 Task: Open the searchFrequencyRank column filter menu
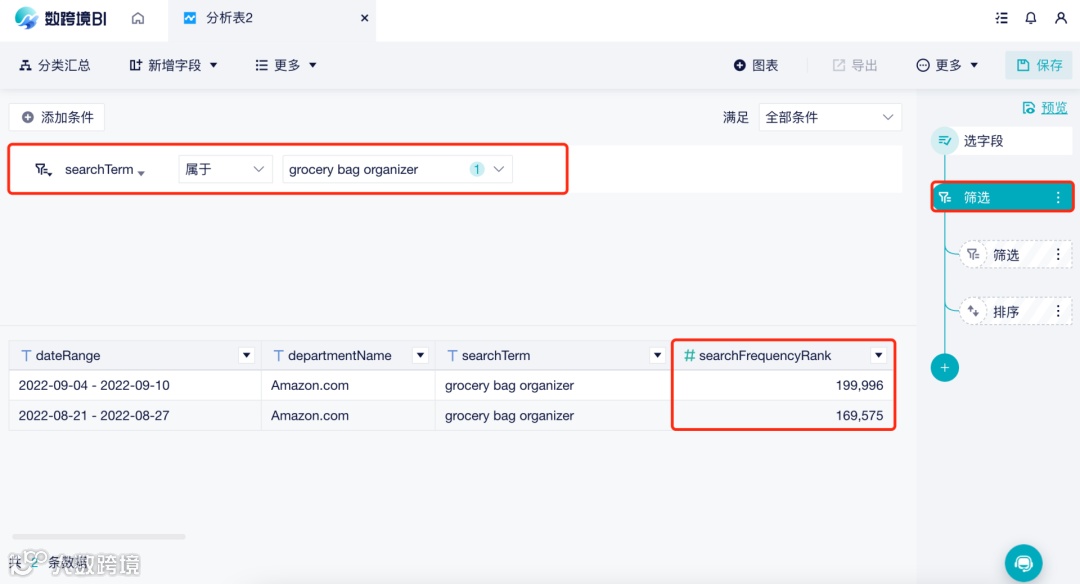(x=878, y=355)
